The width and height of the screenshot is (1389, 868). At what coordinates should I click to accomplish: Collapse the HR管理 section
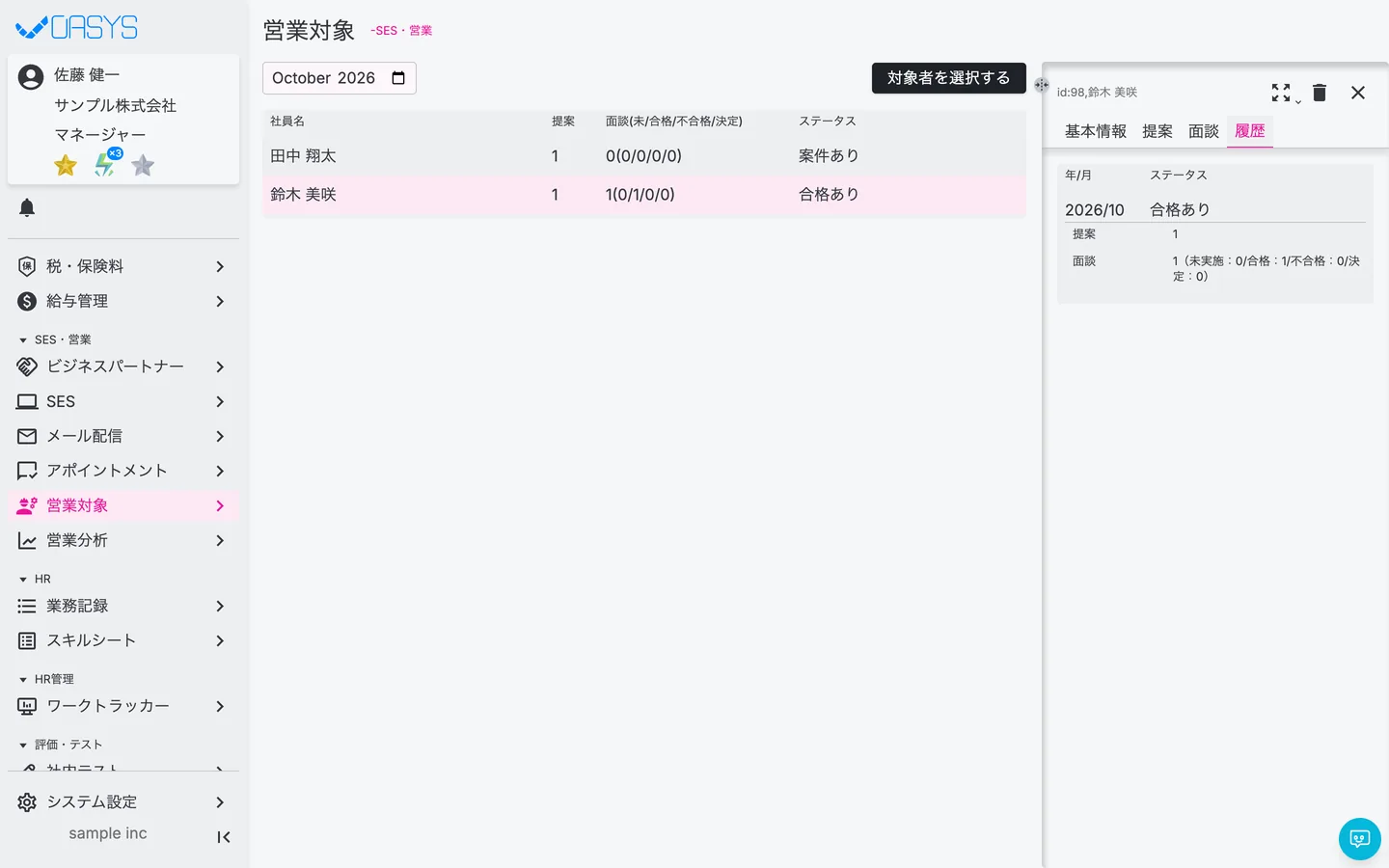(23, 680)
